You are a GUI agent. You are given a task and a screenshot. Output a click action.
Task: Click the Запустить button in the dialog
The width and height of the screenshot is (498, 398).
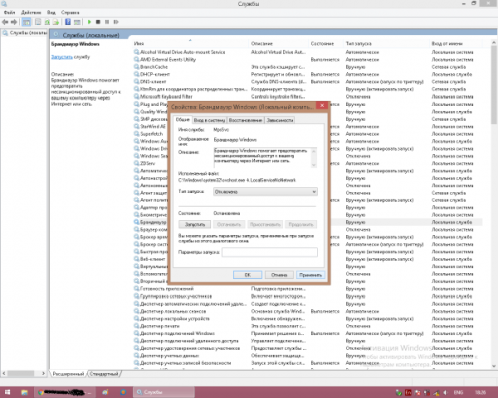coord(195,224)
